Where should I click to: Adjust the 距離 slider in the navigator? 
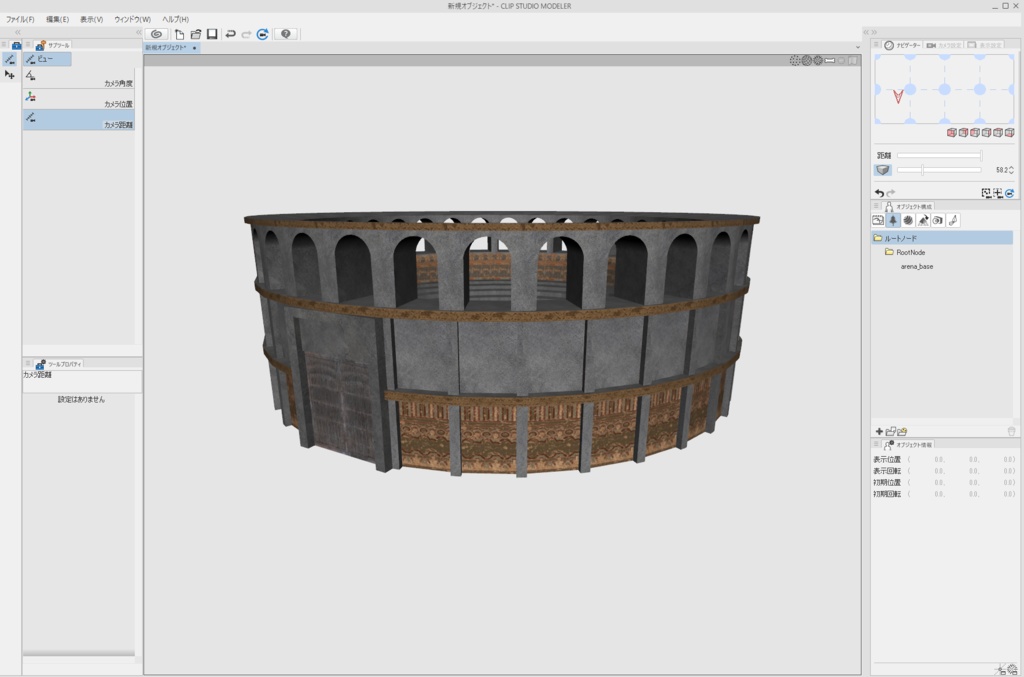(x=939, y=155)
